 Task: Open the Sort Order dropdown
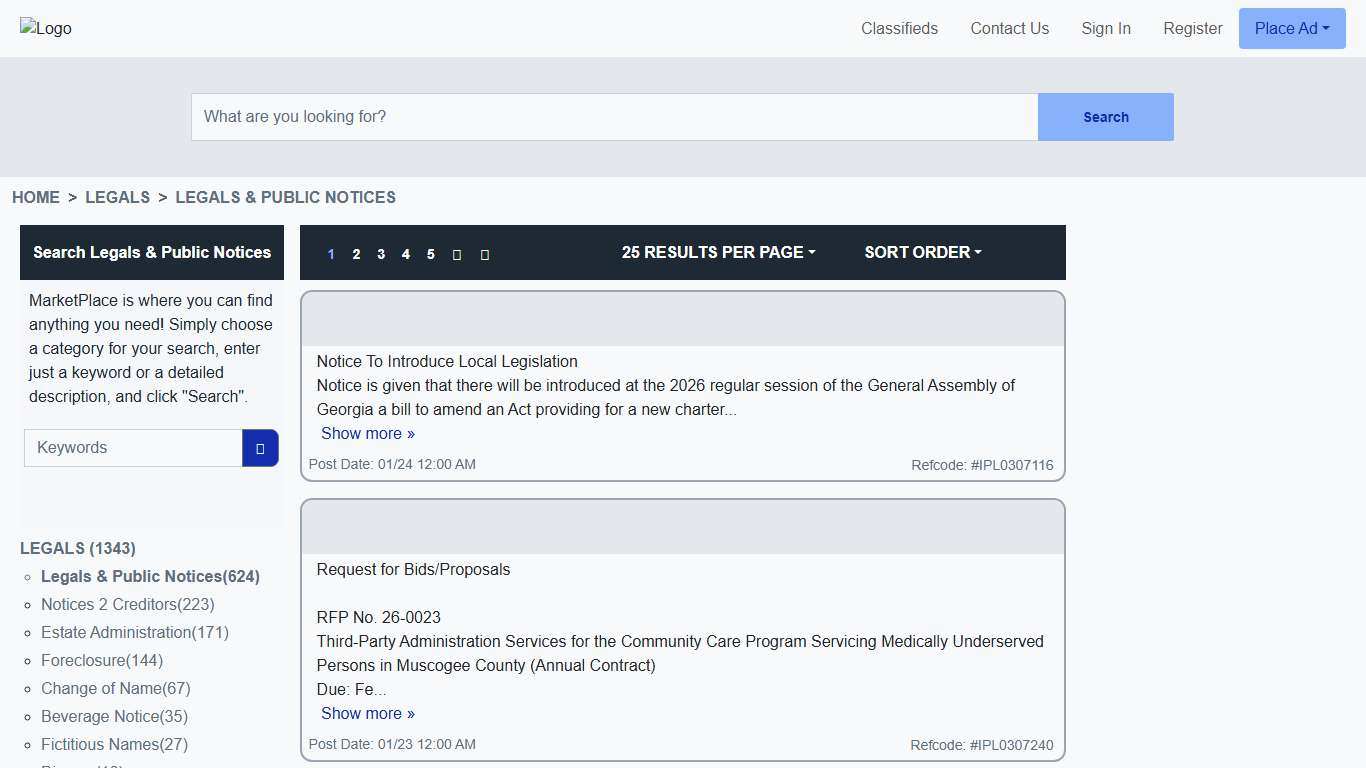[921, 252]
